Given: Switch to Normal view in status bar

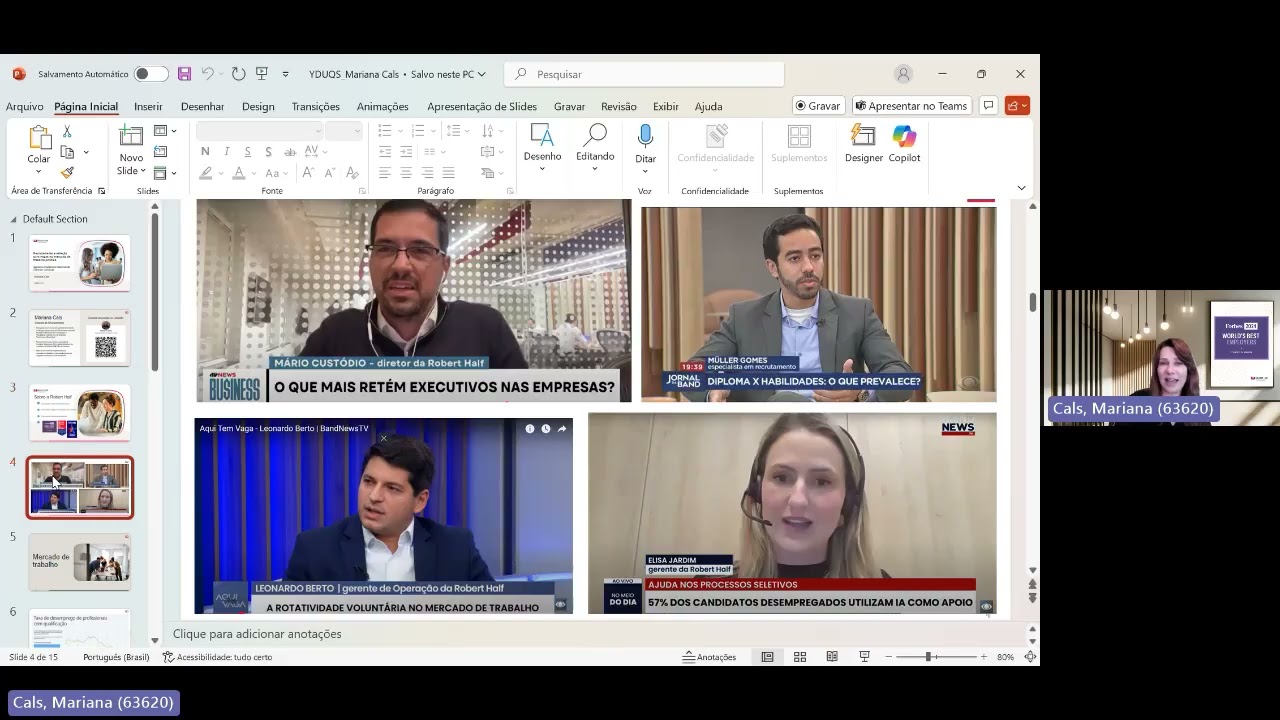Looking at the screenshot, I should 767,657.
